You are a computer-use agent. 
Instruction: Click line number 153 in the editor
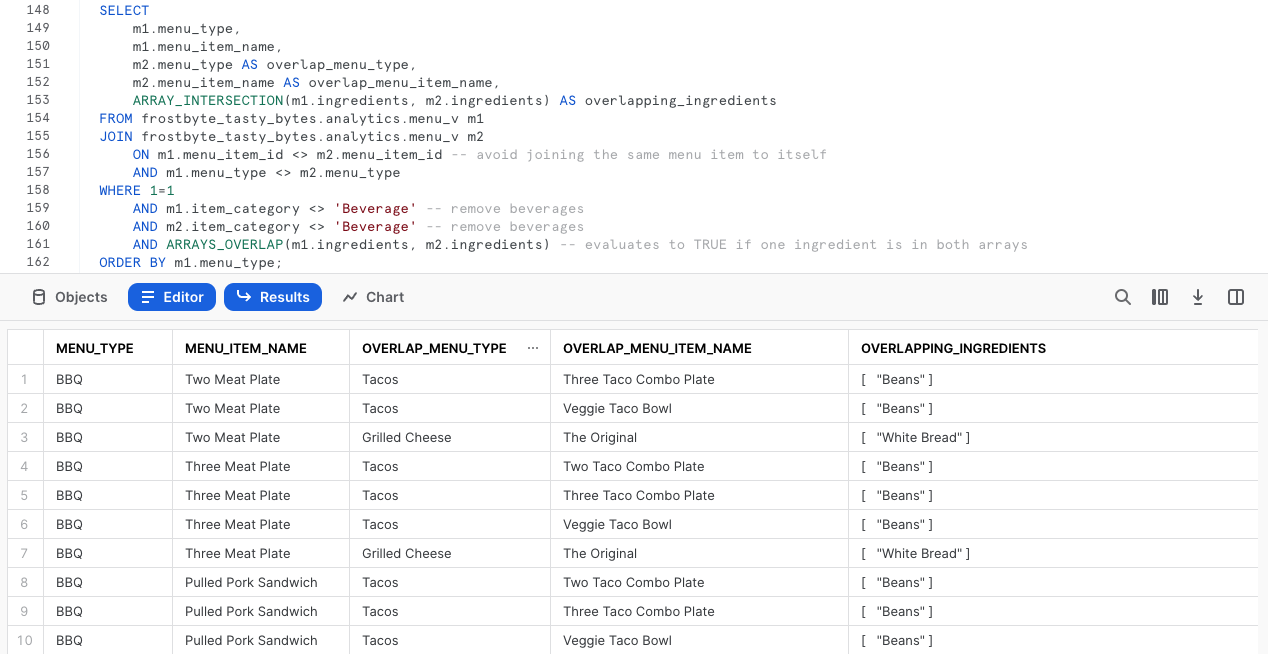tap(38, 100)
